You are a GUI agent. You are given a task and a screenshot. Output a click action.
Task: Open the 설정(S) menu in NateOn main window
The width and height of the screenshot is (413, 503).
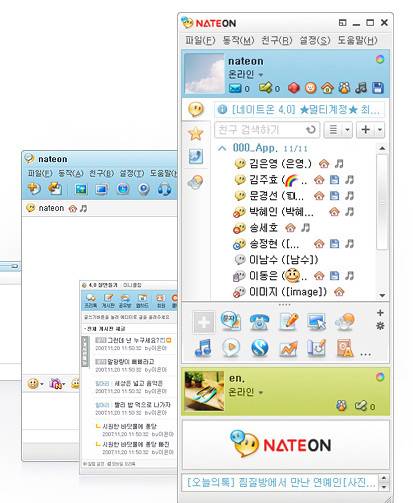coord(315,40)
